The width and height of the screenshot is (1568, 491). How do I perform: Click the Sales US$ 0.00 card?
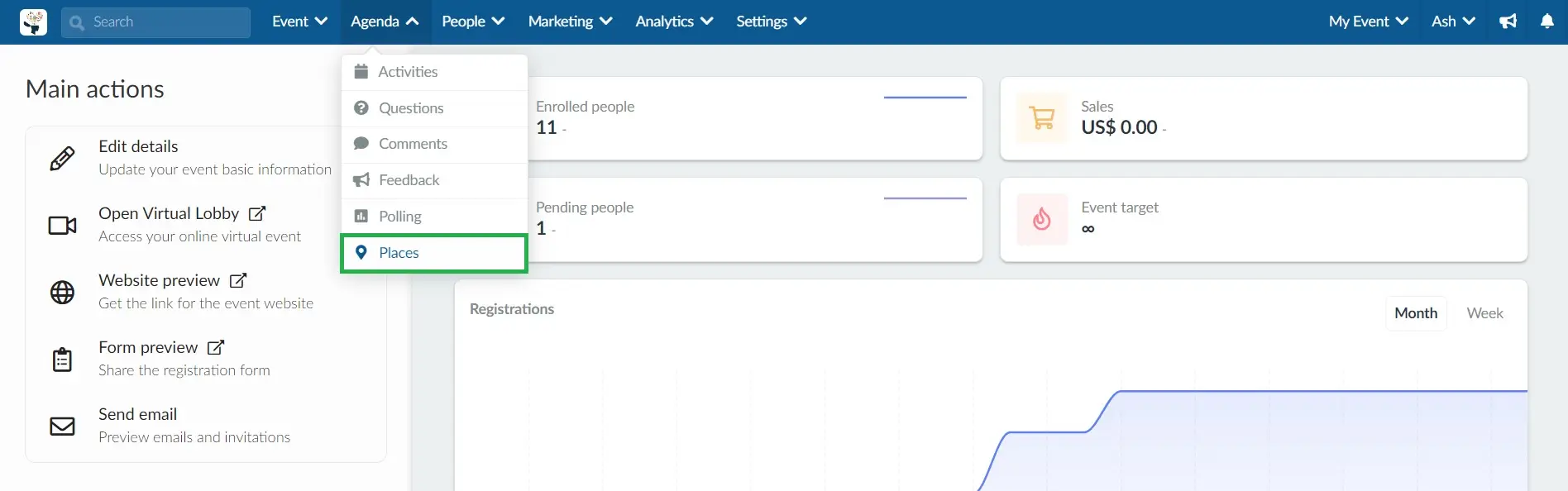click(1264, 118)
